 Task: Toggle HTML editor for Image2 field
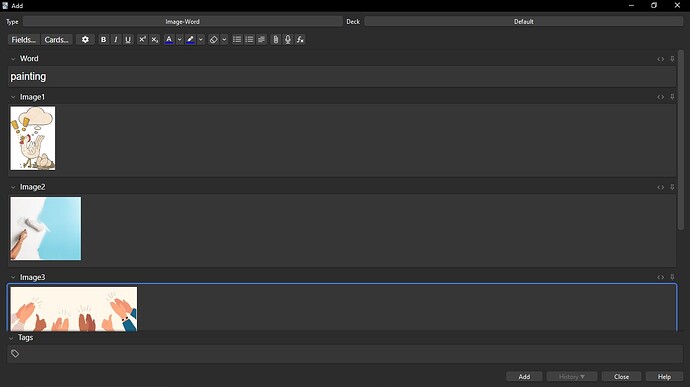pos(661,187)
